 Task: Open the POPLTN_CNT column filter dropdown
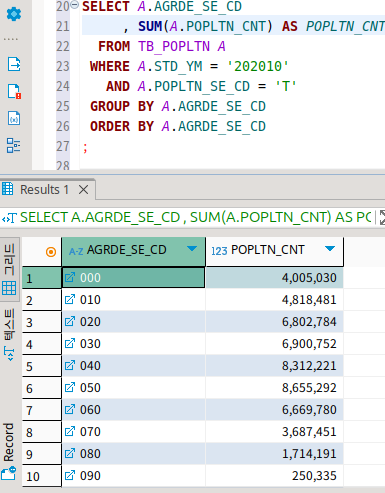[330, 249]
